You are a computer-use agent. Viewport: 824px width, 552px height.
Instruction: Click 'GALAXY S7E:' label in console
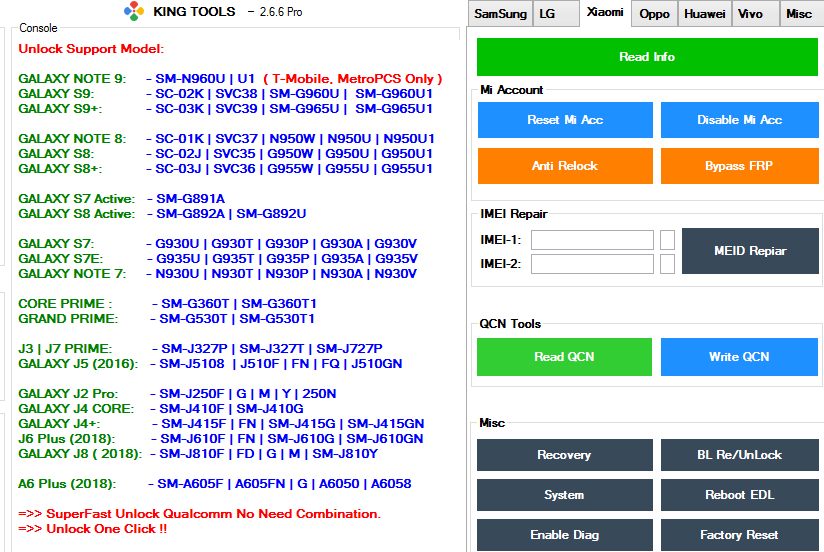[x=61, y=259]
